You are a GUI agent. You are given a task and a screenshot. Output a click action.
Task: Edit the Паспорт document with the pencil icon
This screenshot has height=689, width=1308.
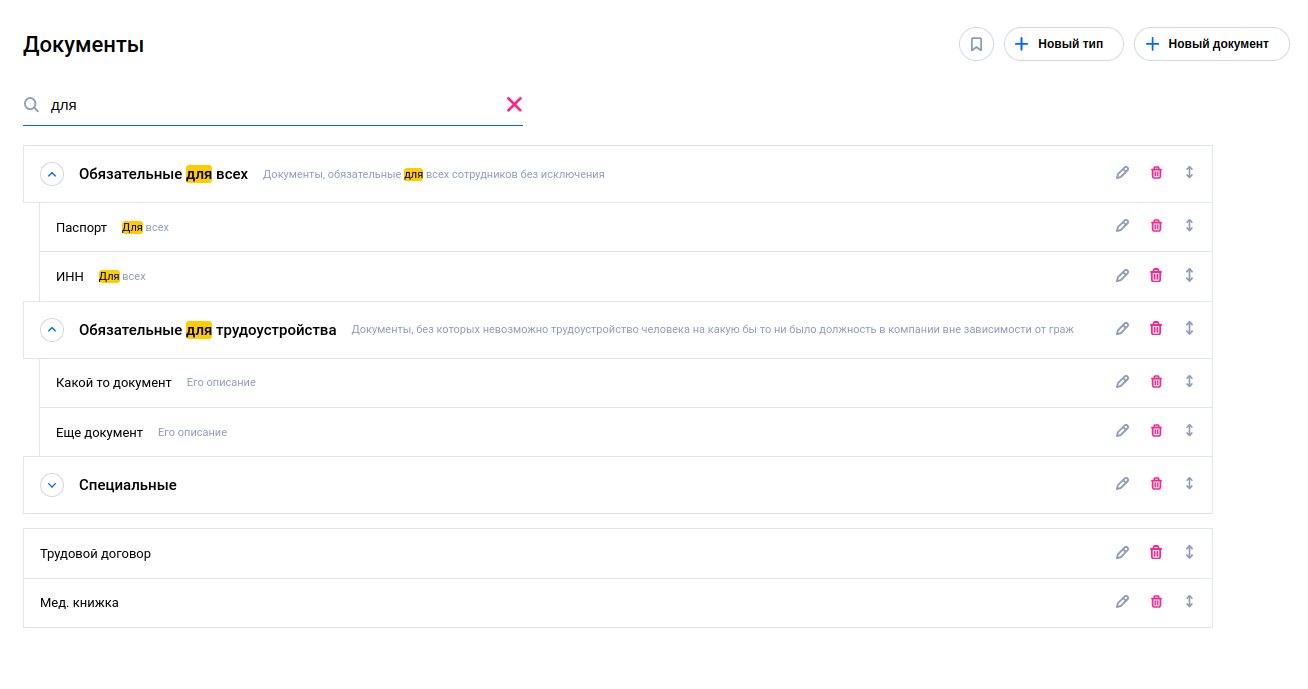(1122, 226)
